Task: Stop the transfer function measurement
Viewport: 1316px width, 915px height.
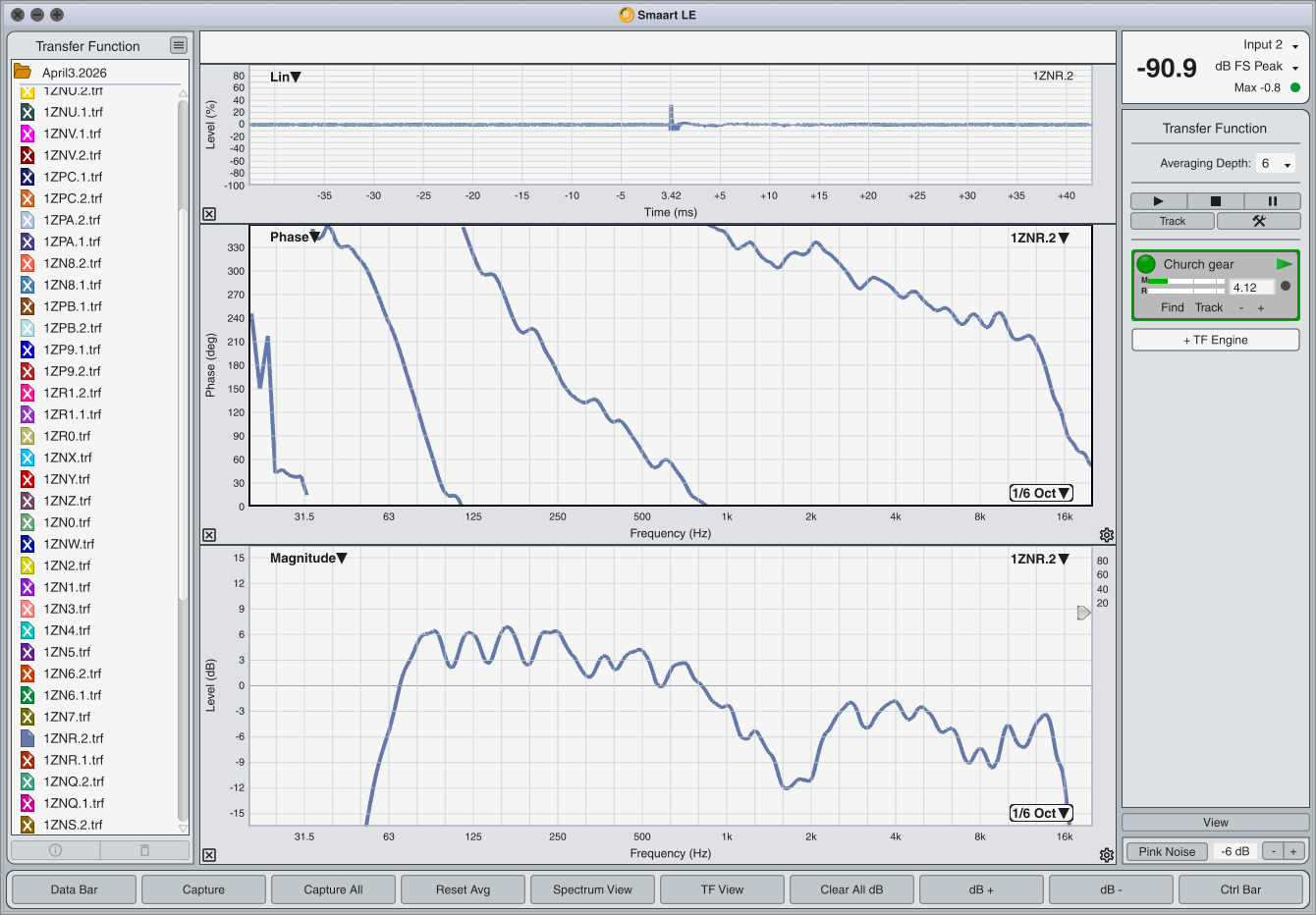Action: (x=1215, y=200)
